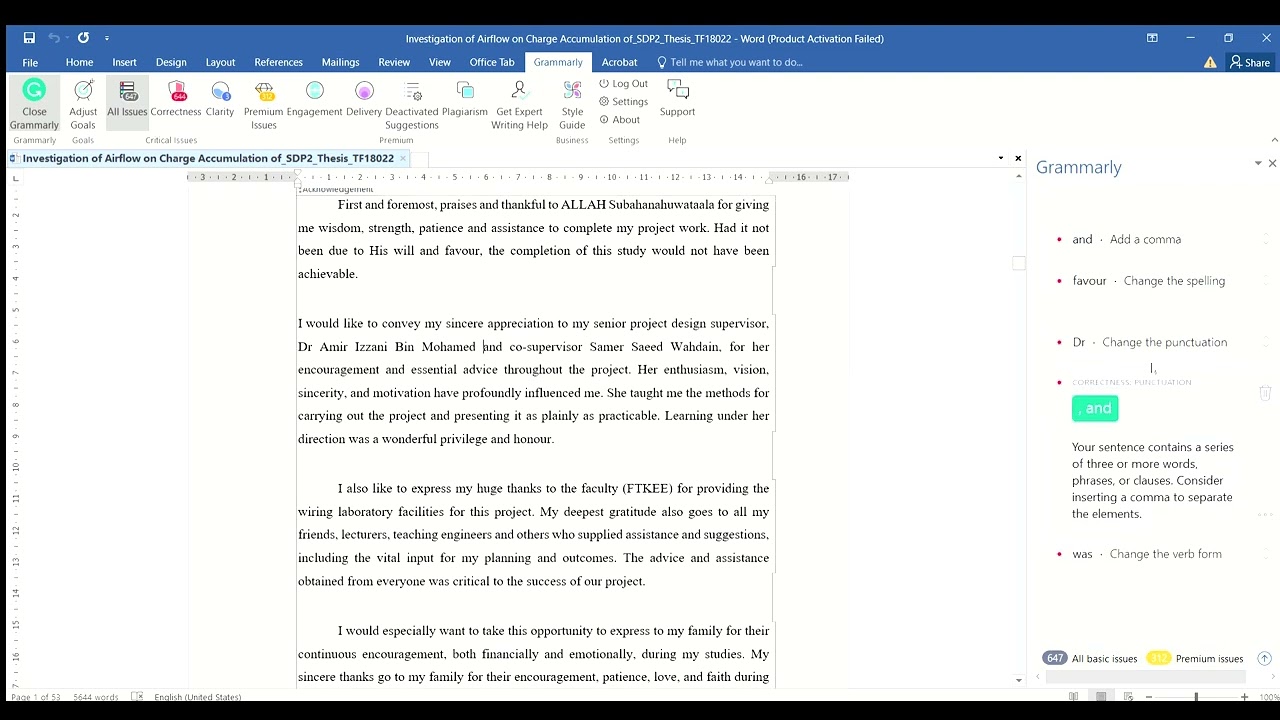This screenshot has height=720, width=1280.
Task: Open the Office Tab ribbon tab
Action: [x=492, y=62]
